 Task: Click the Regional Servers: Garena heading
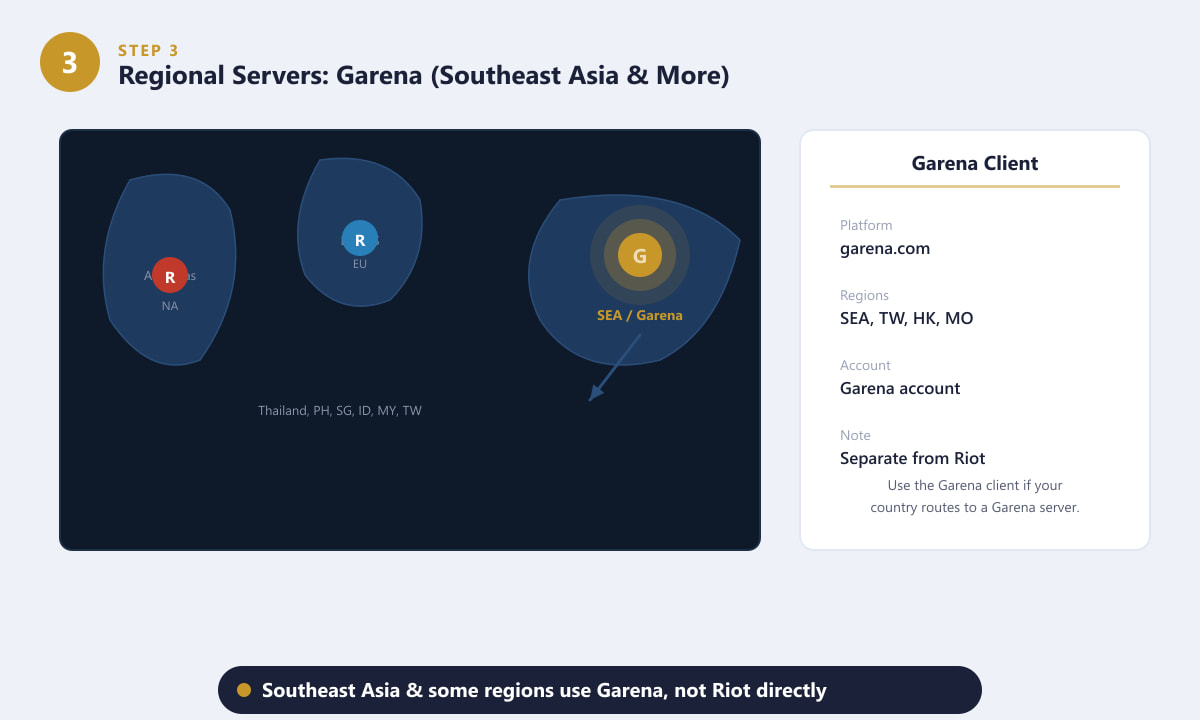424,75
